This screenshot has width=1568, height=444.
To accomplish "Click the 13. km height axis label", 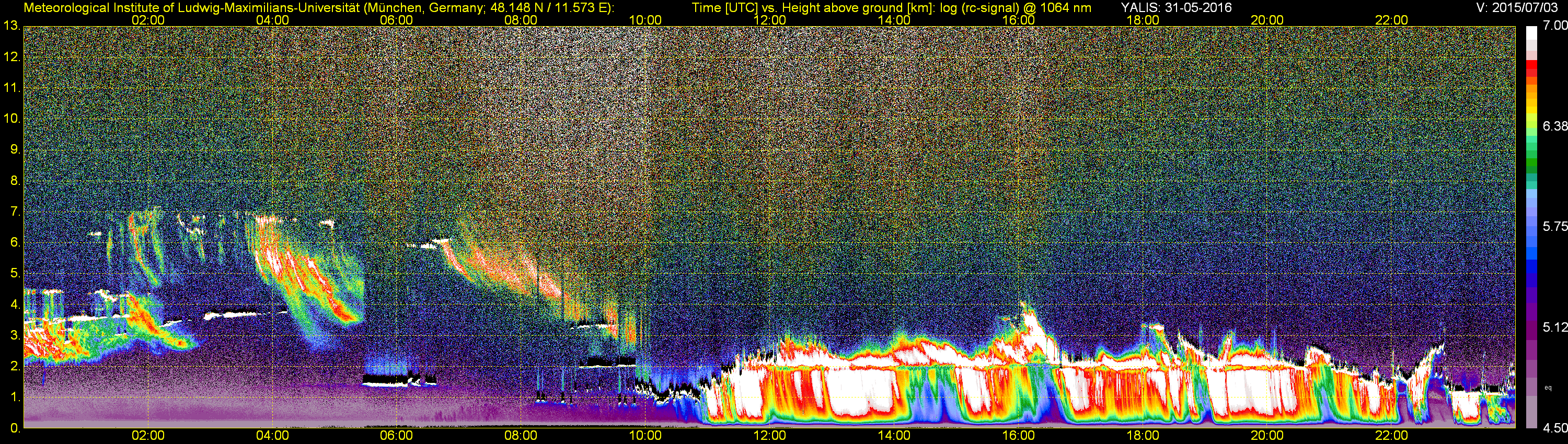I will coord(12,26).
